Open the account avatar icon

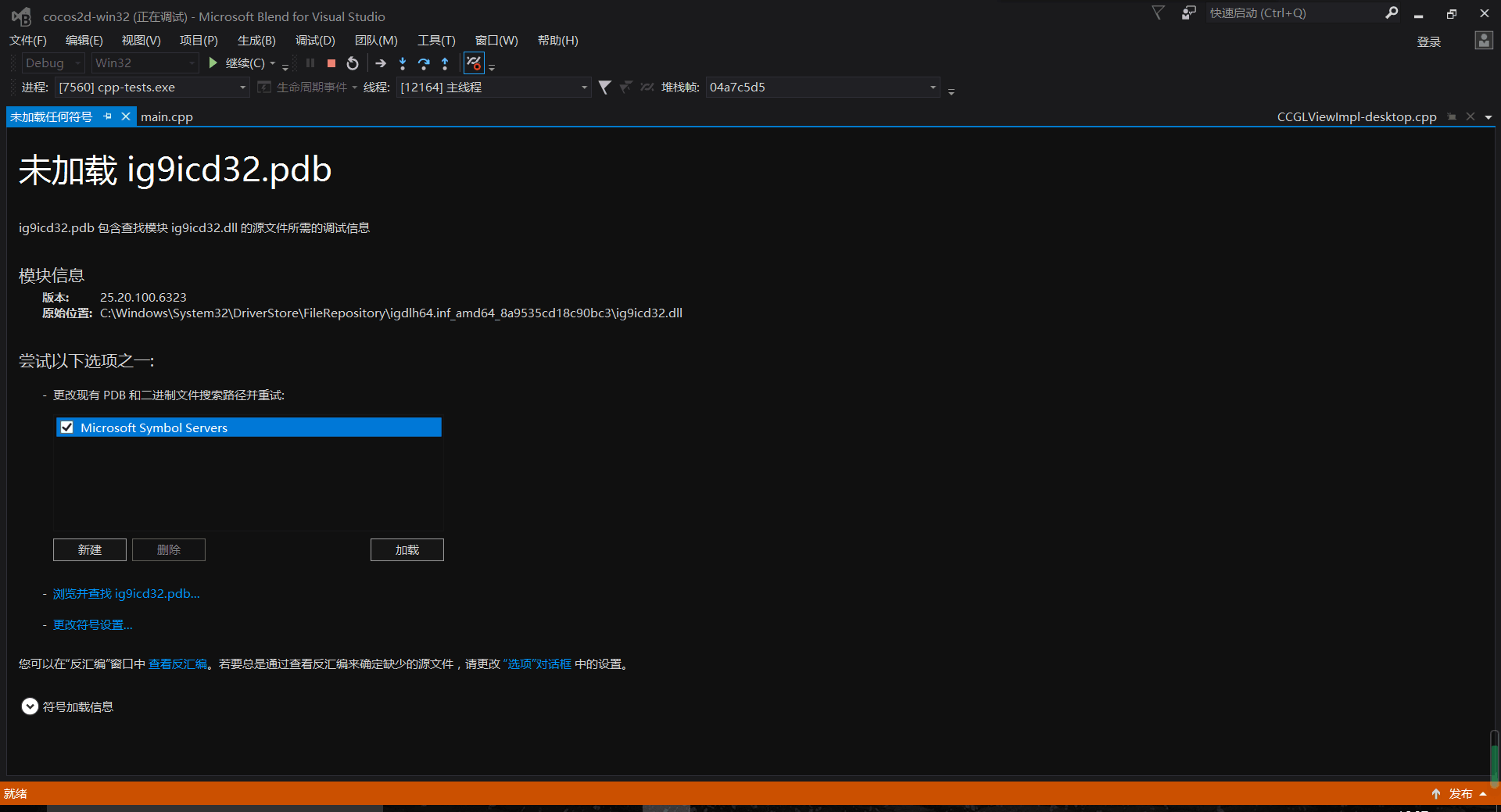(1484, 41)
